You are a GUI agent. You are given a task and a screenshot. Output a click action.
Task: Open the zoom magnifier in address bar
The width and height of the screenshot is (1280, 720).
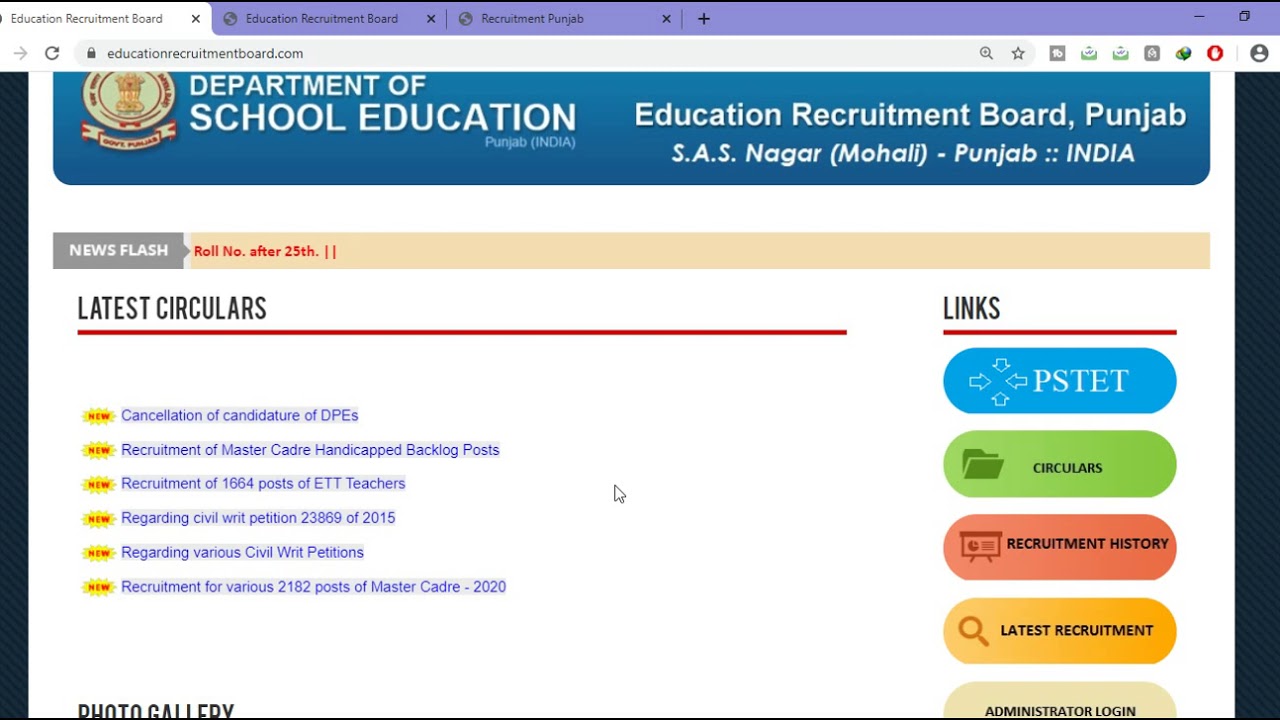click(986, 53)
